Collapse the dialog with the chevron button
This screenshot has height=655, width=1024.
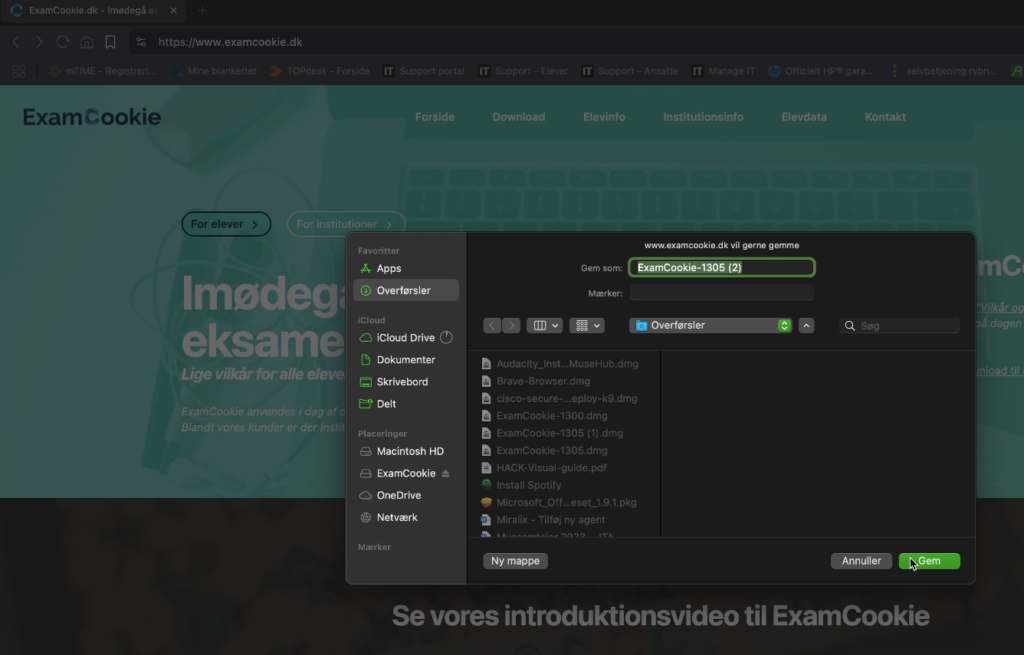click(807, 325)
